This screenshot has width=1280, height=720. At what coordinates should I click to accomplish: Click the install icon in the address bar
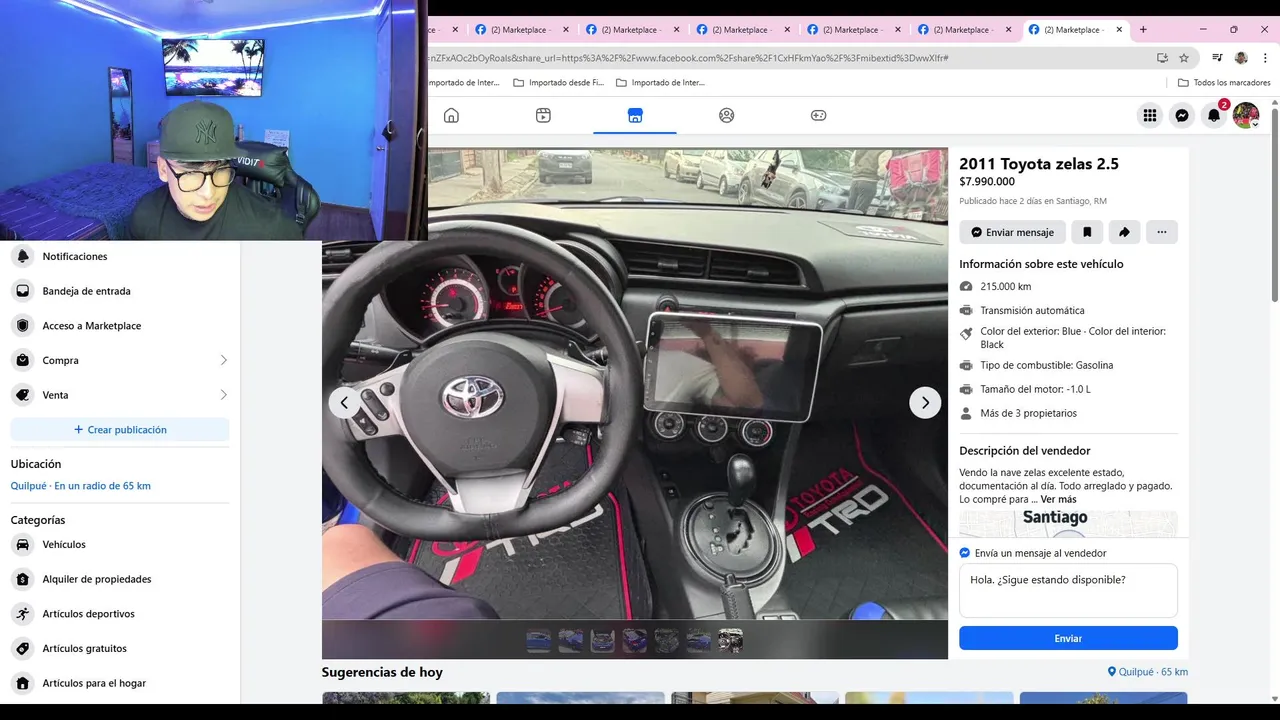point(1162,58)
